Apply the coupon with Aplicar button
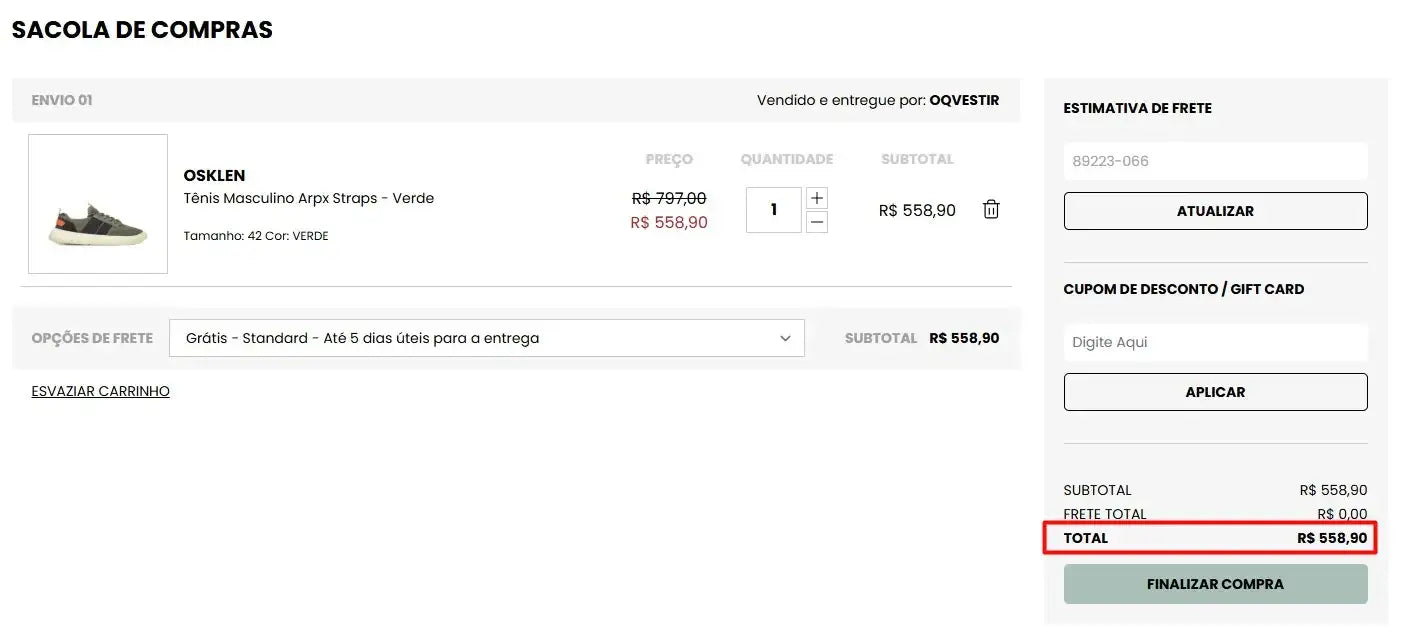Image resolution: width=1407 pixels, height=643 pixels. click(1215, 392)
